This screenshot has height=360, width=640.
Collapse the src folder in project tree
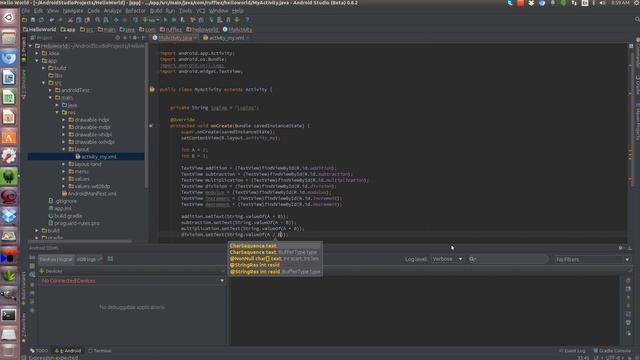point(44,83)
